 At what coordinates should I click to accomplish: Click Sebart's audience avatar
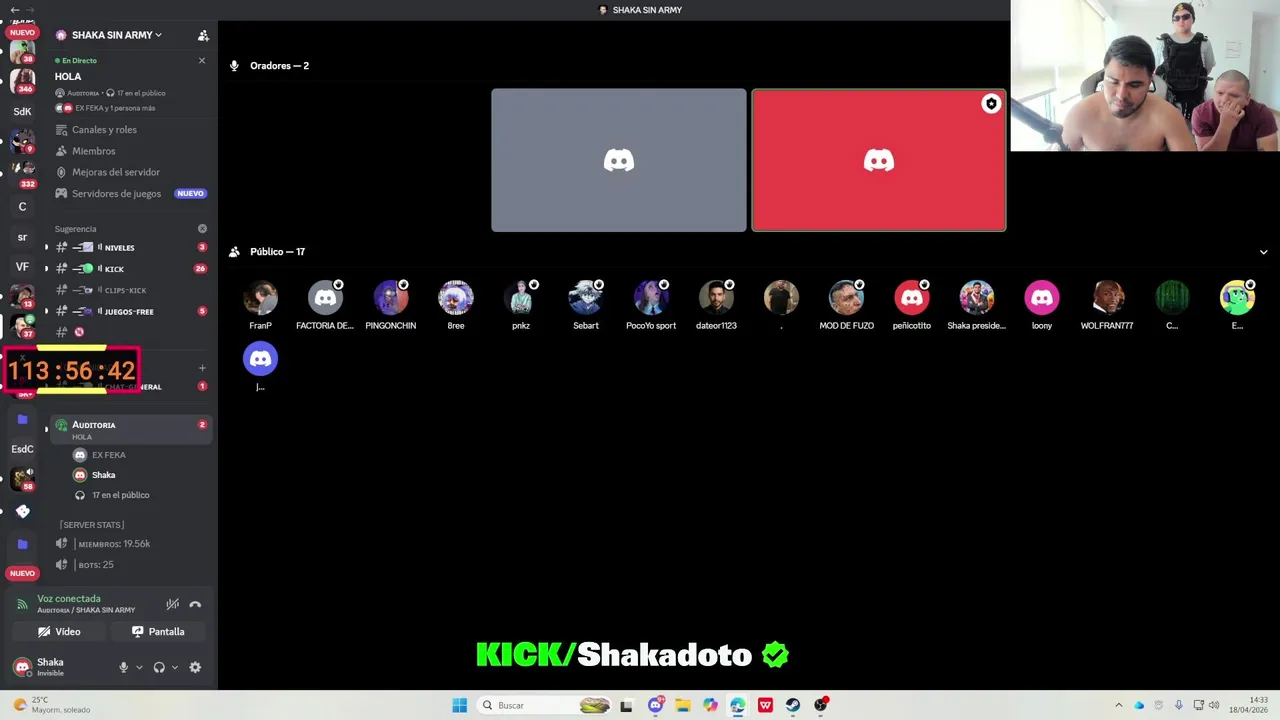pyautogui.click(x=586, y=298)
